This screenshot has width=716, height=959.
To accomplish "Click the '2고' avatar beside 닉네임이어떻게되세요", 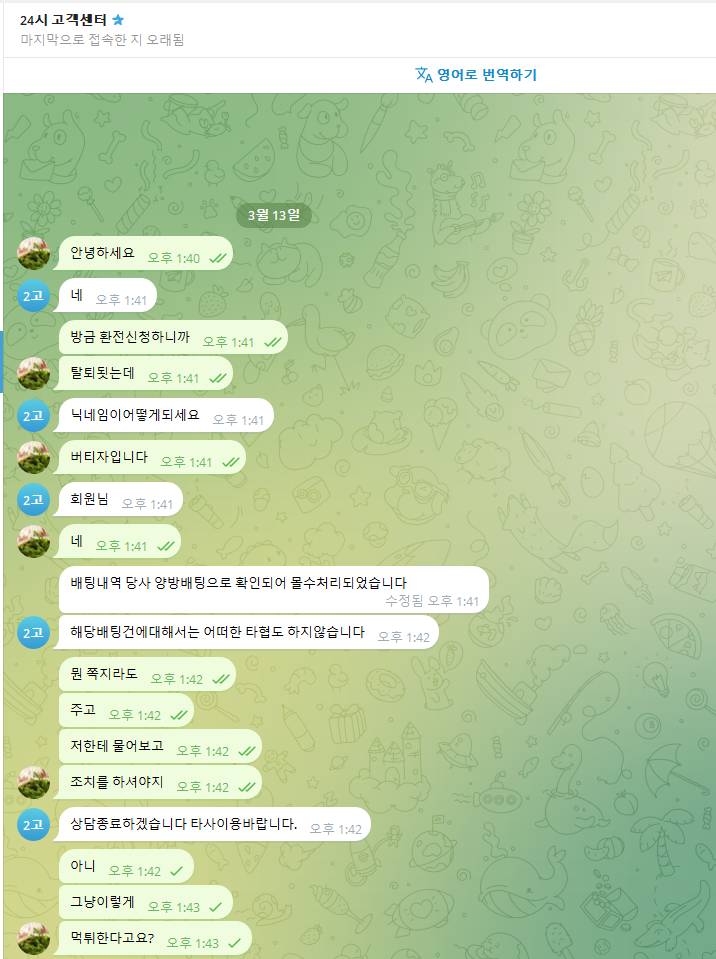I will click(33, 416).
